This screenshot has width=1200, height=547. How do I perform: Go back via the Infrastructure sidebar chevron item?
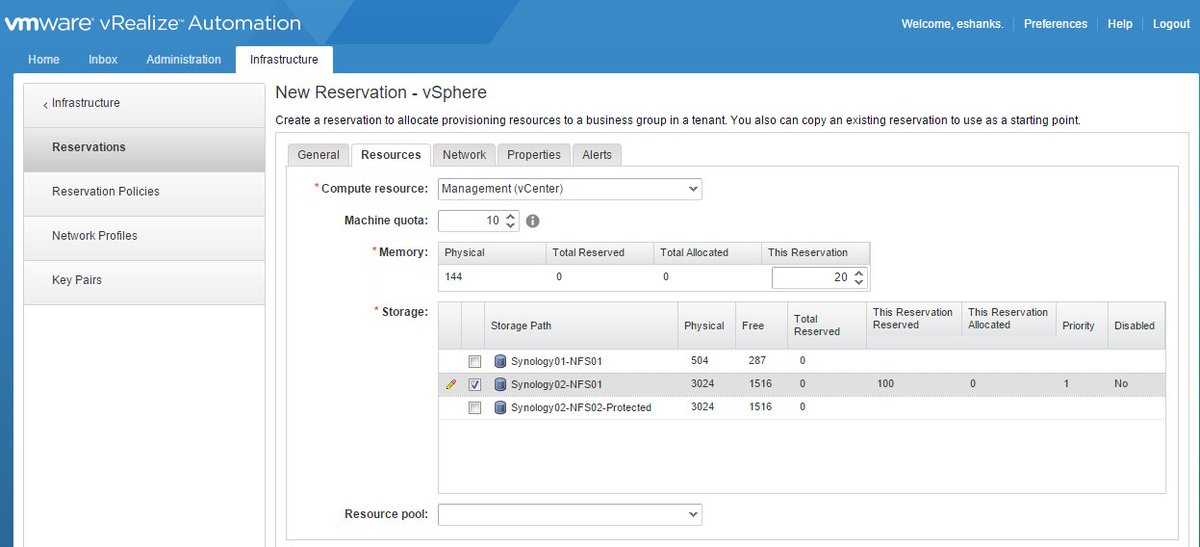tap(144, 103)
